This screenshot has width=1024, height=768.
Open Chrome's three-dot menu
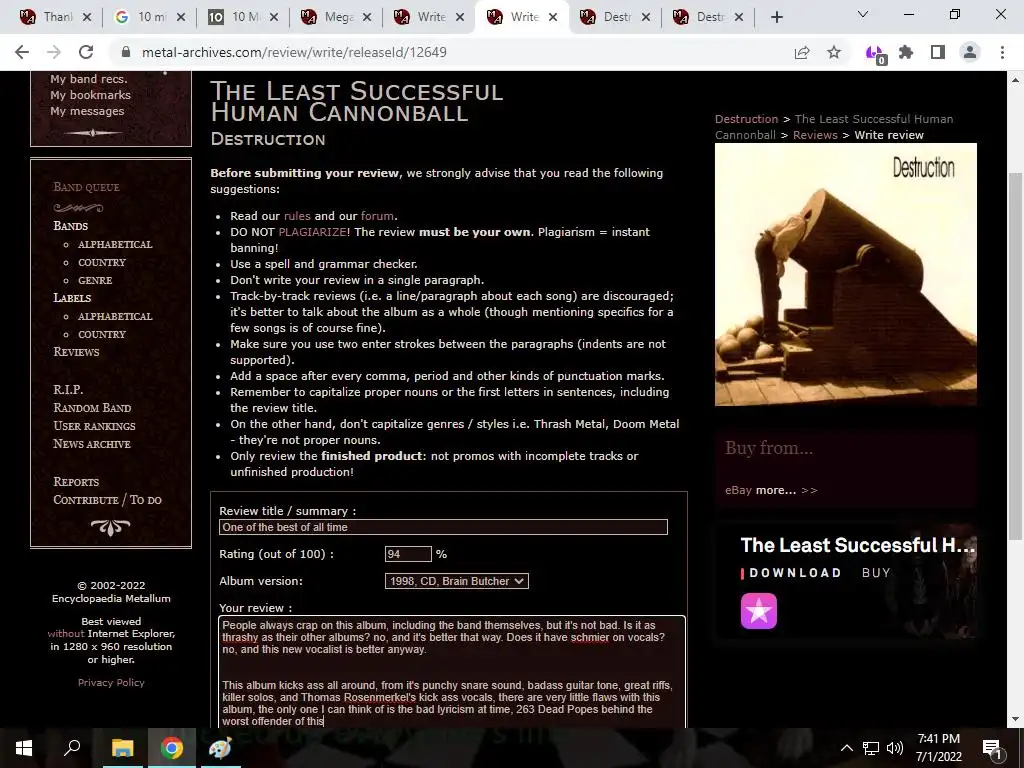[x=1002, y=52]
